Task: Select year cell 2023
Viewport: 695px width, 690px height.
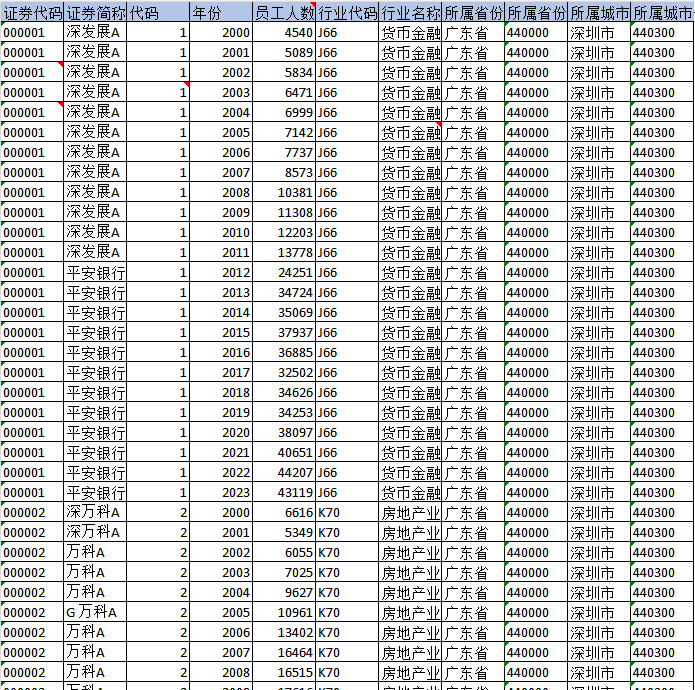Action: pos(221,492)
